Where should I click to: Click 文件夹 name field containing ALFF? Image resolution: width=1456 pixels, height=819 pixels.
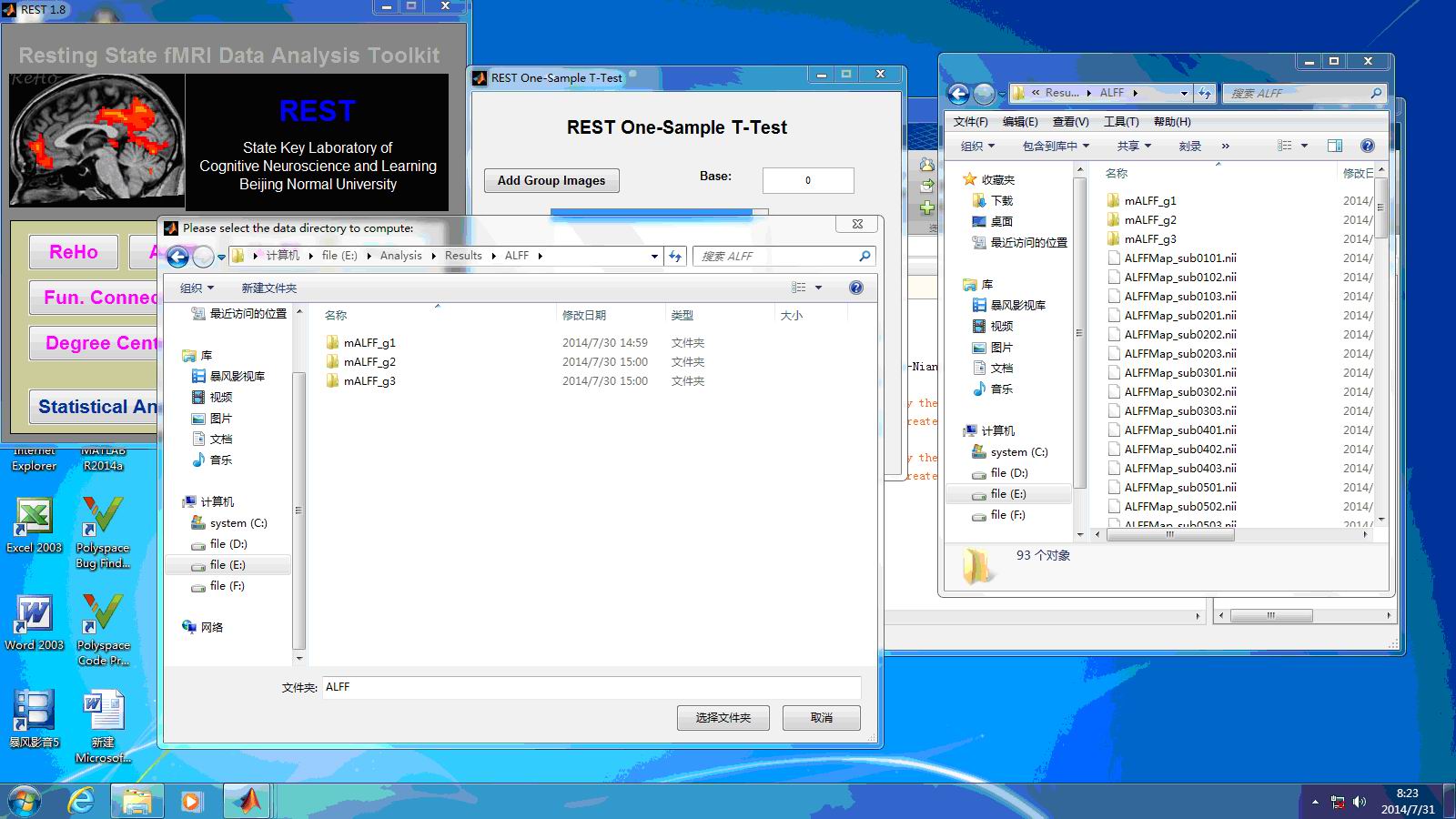click(591, 688)
